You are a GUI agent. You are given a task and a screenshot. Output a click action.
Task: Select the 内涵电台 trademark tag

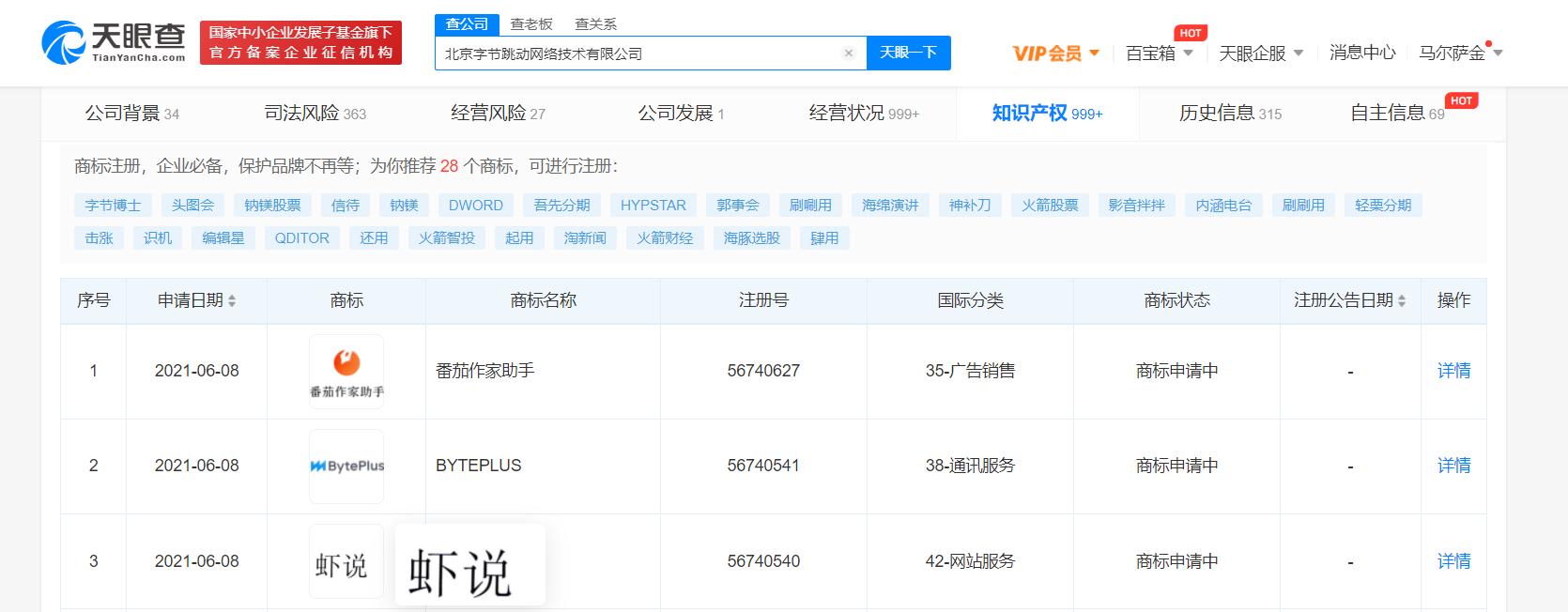click(1223, 206)
